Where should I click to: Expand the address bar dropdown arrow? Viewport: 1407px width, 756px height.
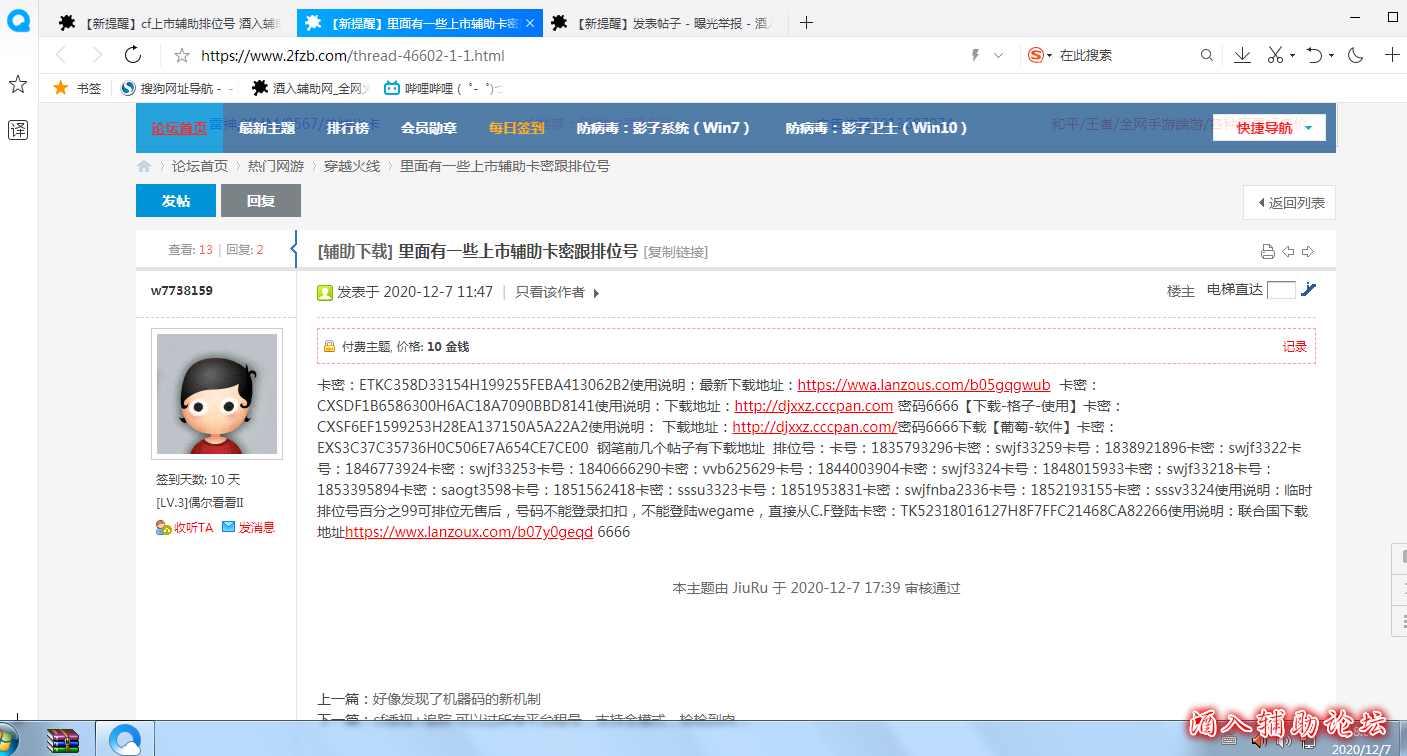pos(998,55)
